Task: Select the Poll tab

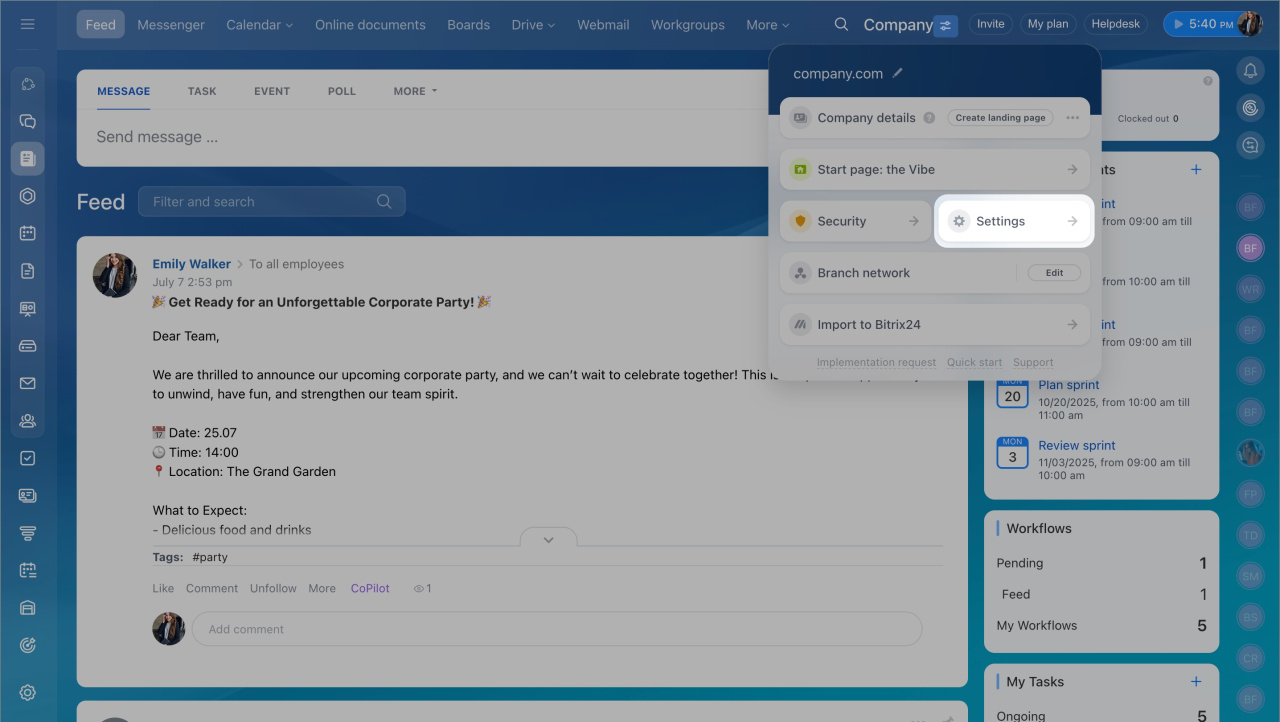Action: coord(341,91)
